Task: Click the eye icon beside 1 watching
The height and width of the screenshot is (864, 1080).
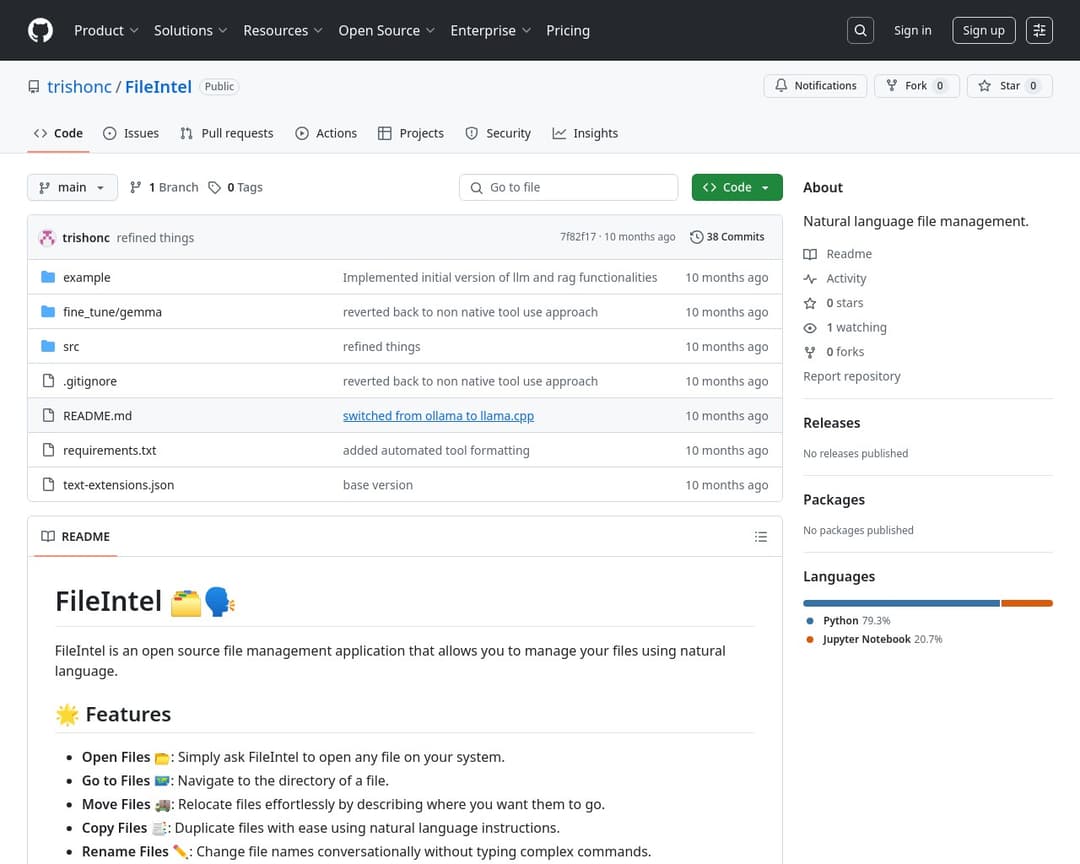Action: tap(810, 328)
